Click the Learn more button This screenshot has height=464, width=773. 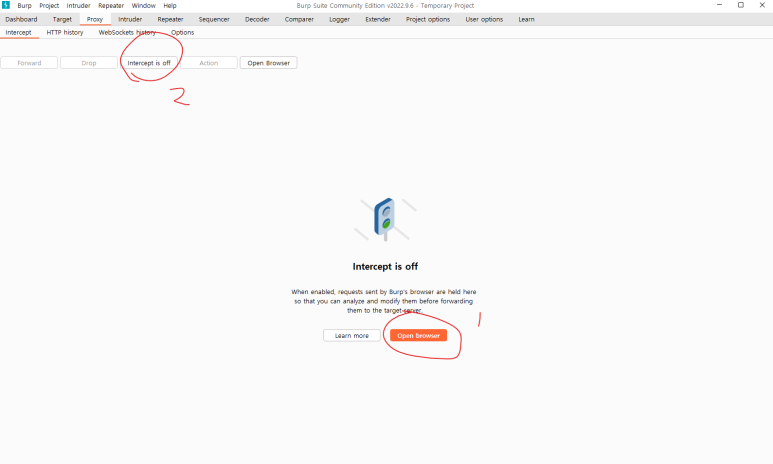351,335
